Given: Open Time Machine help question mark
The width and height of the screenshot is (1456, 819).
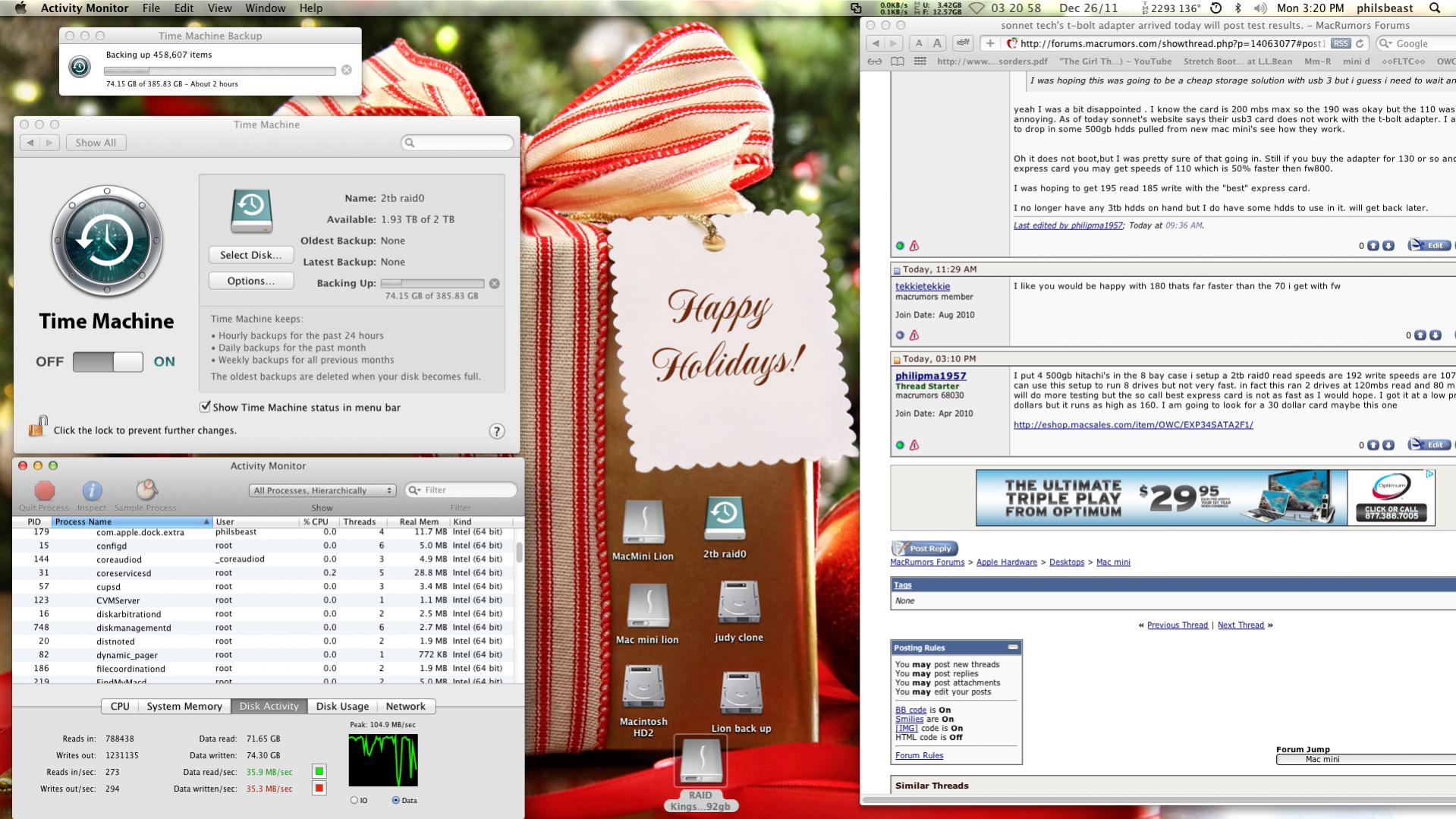Looking at the screenshot, I should [496, 431].
